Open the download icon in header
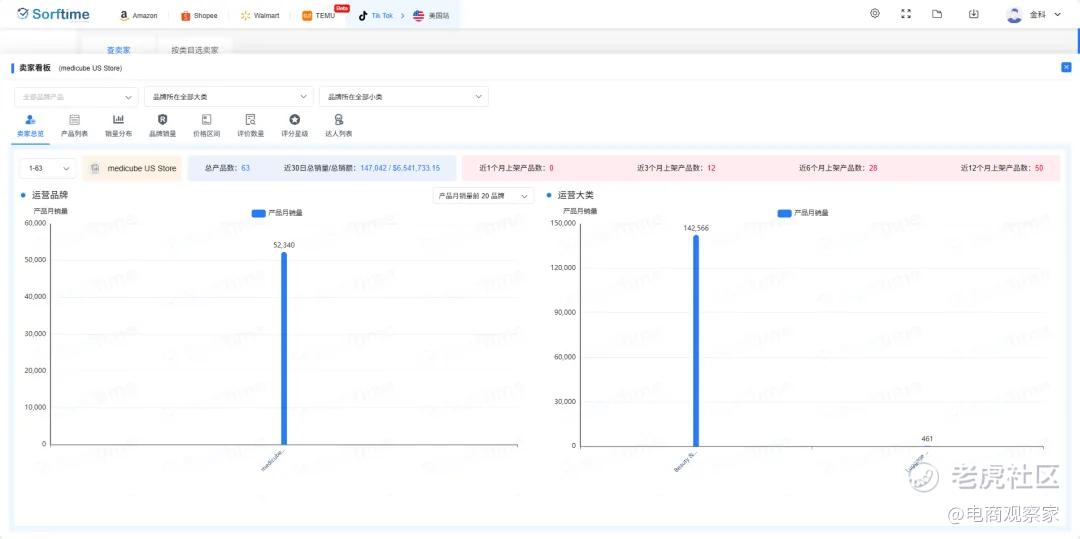1080x539 pixels. [973, 13]
